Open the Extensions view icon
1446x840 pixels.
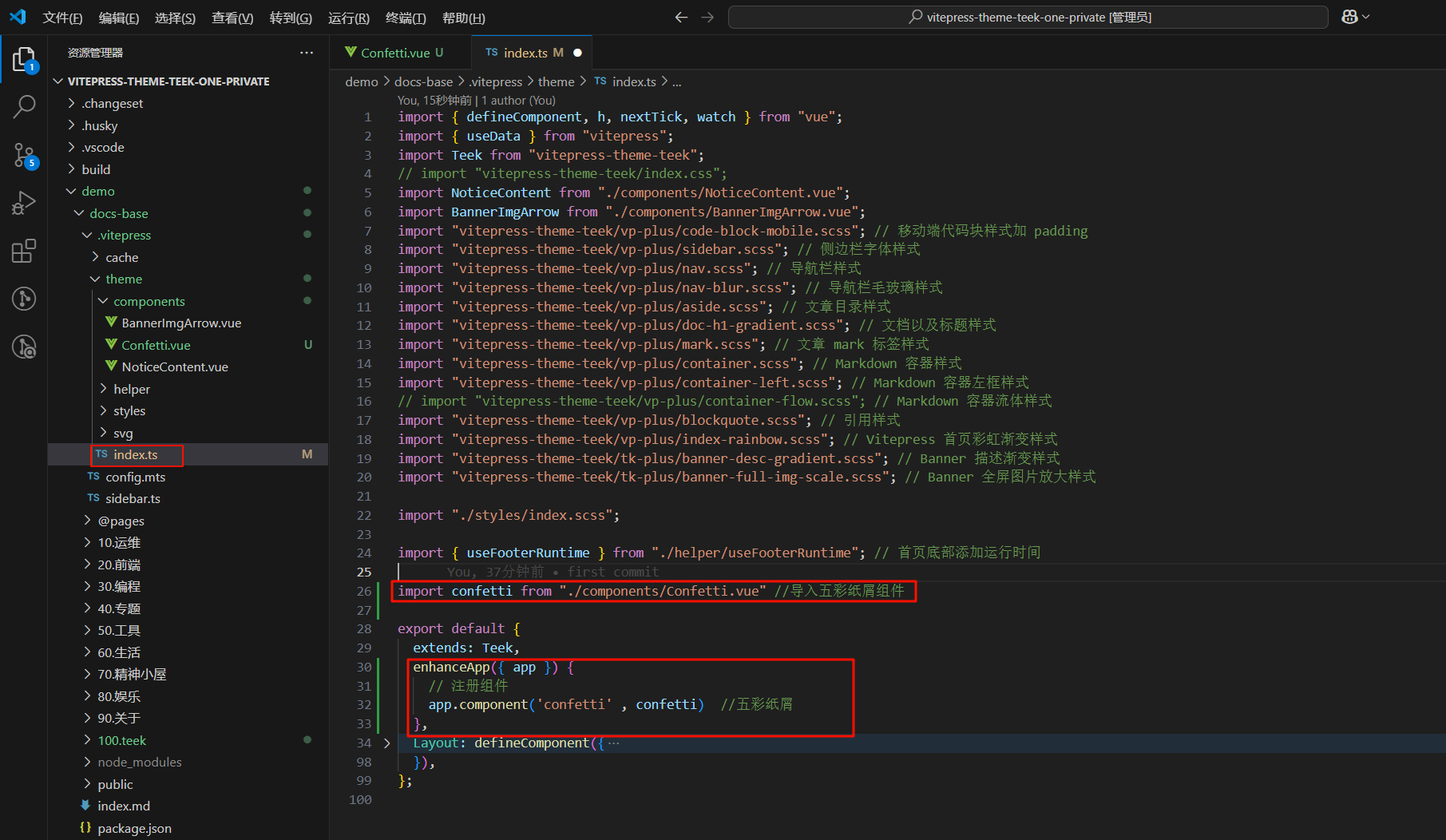[24, 251]
